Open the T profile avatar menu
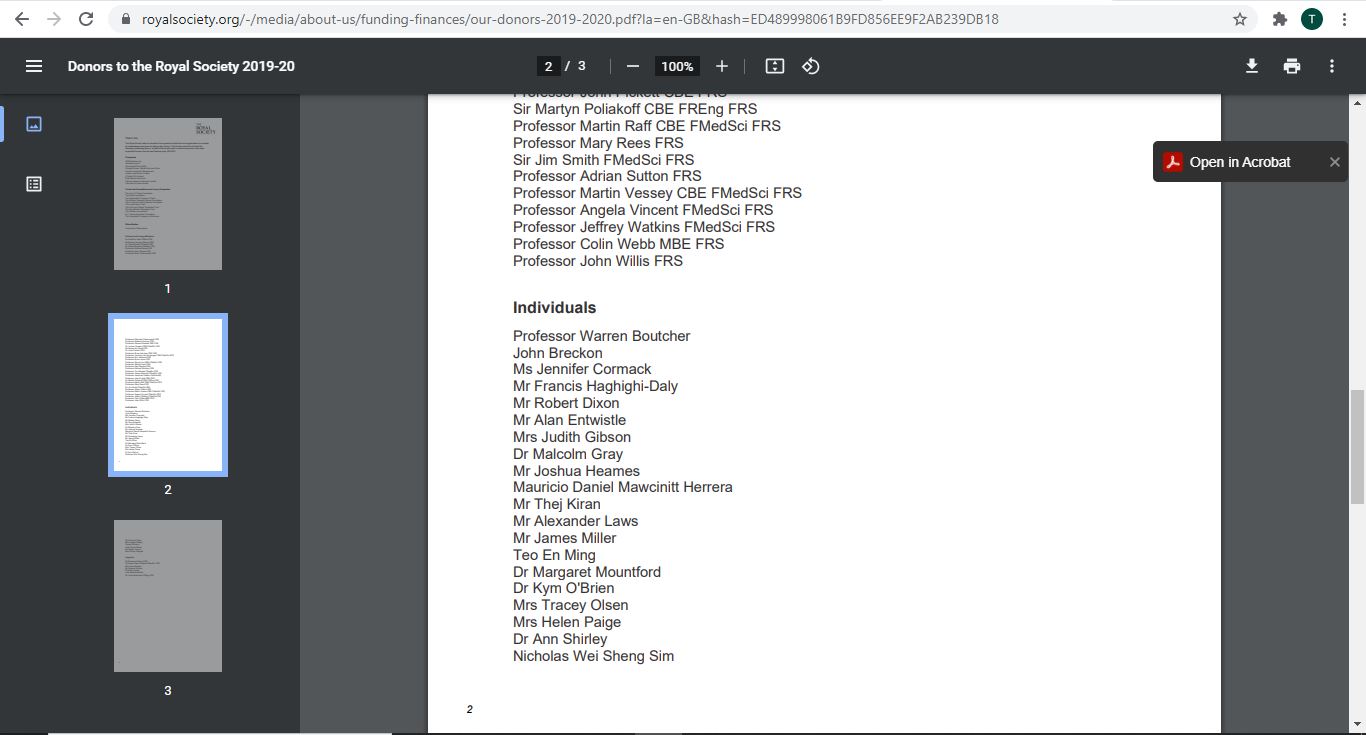Viewport: 1366px width, 735px height. coord(1311,19)
